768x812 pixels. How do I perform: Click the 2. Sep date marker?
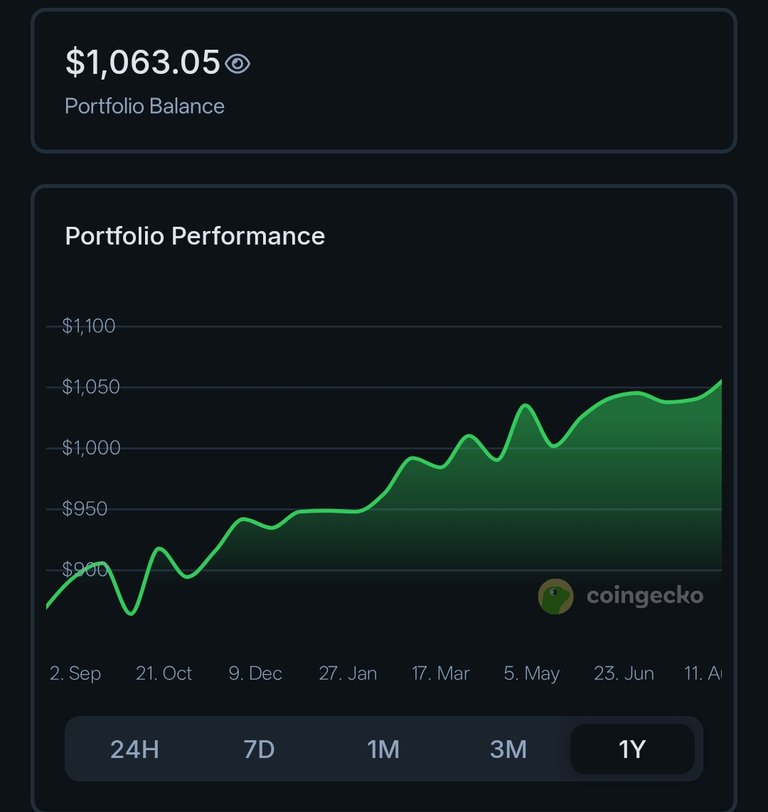75,673
